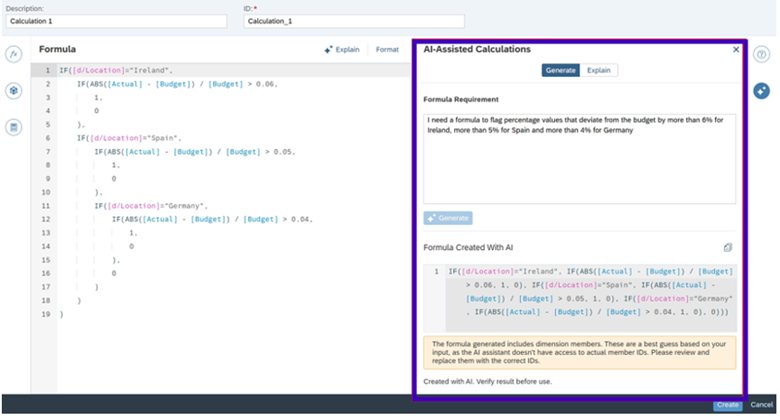780x420 pixels.
Task: Open the functions (fx) sidebar icon
Action: tap(14, 54)
